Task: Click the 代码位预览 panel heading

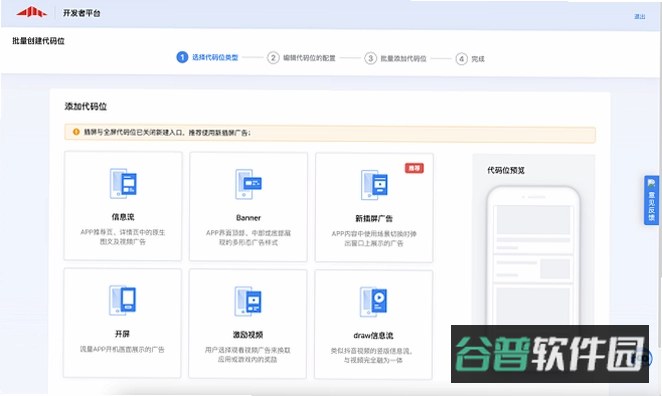Action: 506,170
